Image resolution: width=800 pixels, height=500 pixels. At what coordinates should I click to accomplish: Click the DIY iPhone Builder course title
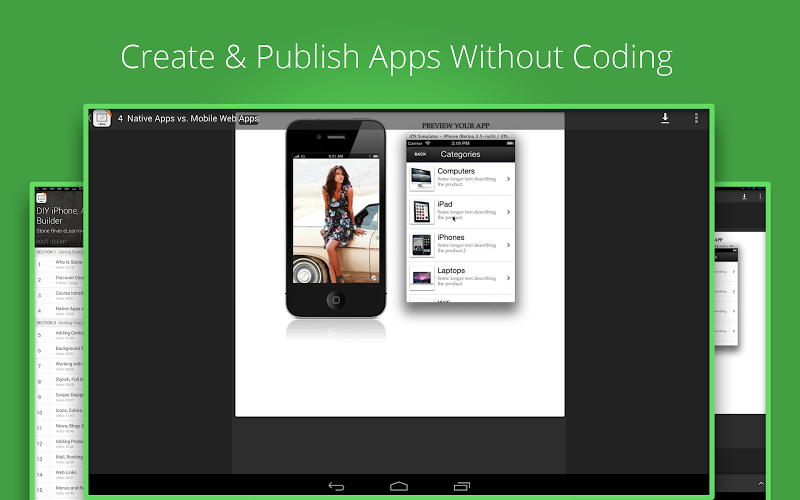point(59,215)
